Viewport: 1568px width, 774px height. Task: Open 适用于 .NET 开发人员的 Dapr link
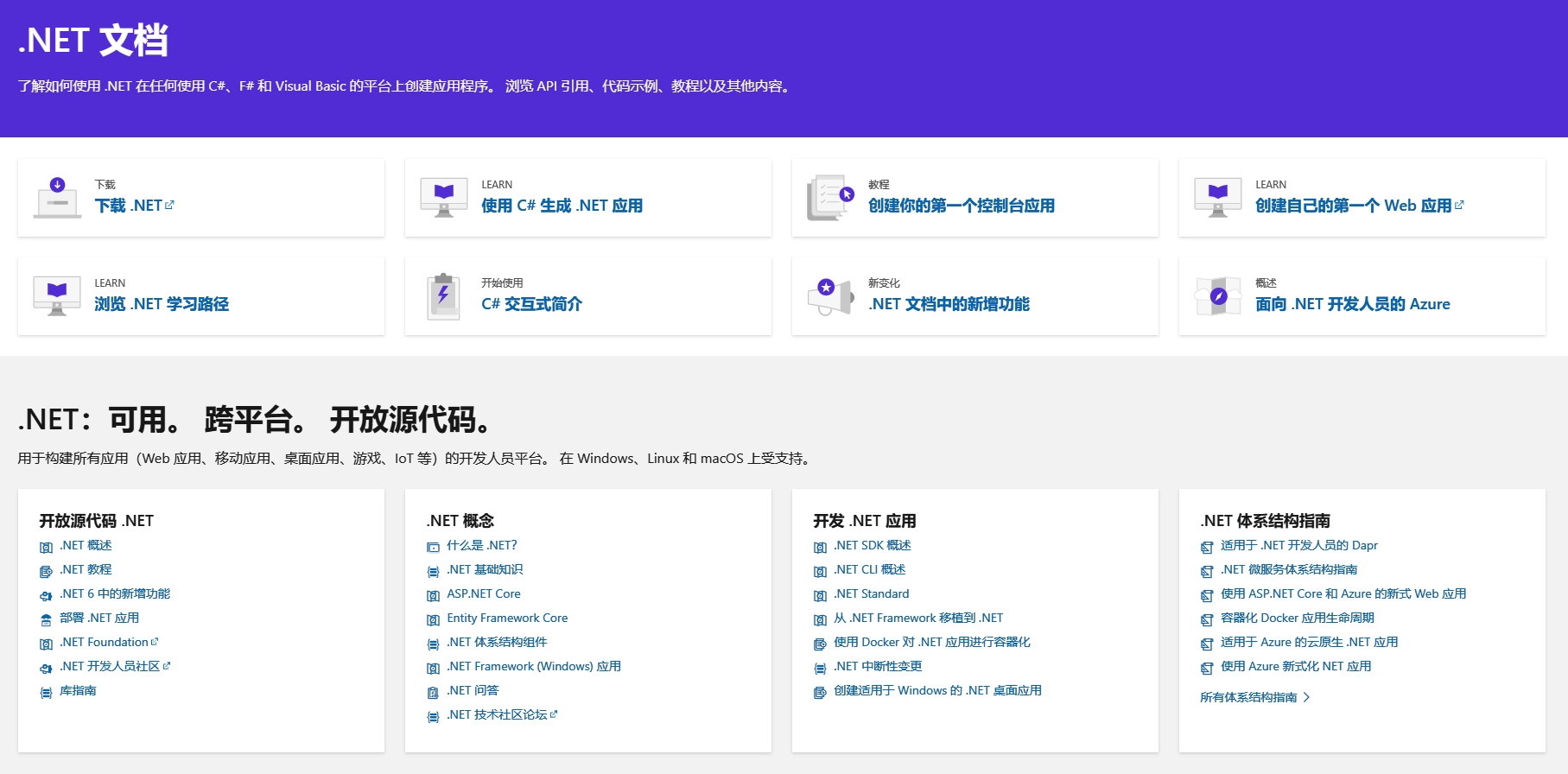click(x=1298, y=545)
